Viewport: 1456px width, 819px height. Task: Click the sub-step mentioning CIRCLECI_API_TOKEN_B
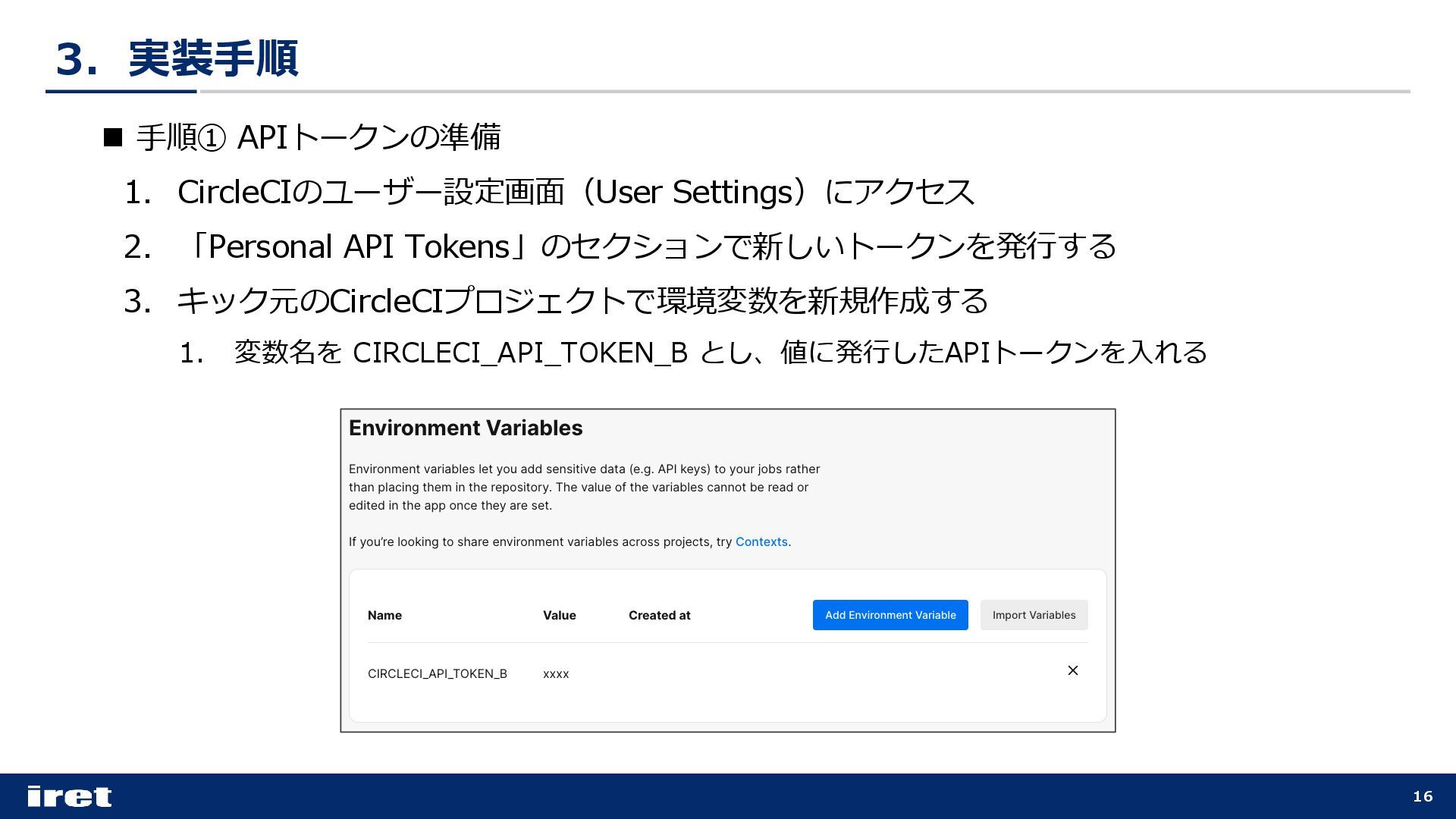pos(719,353)
